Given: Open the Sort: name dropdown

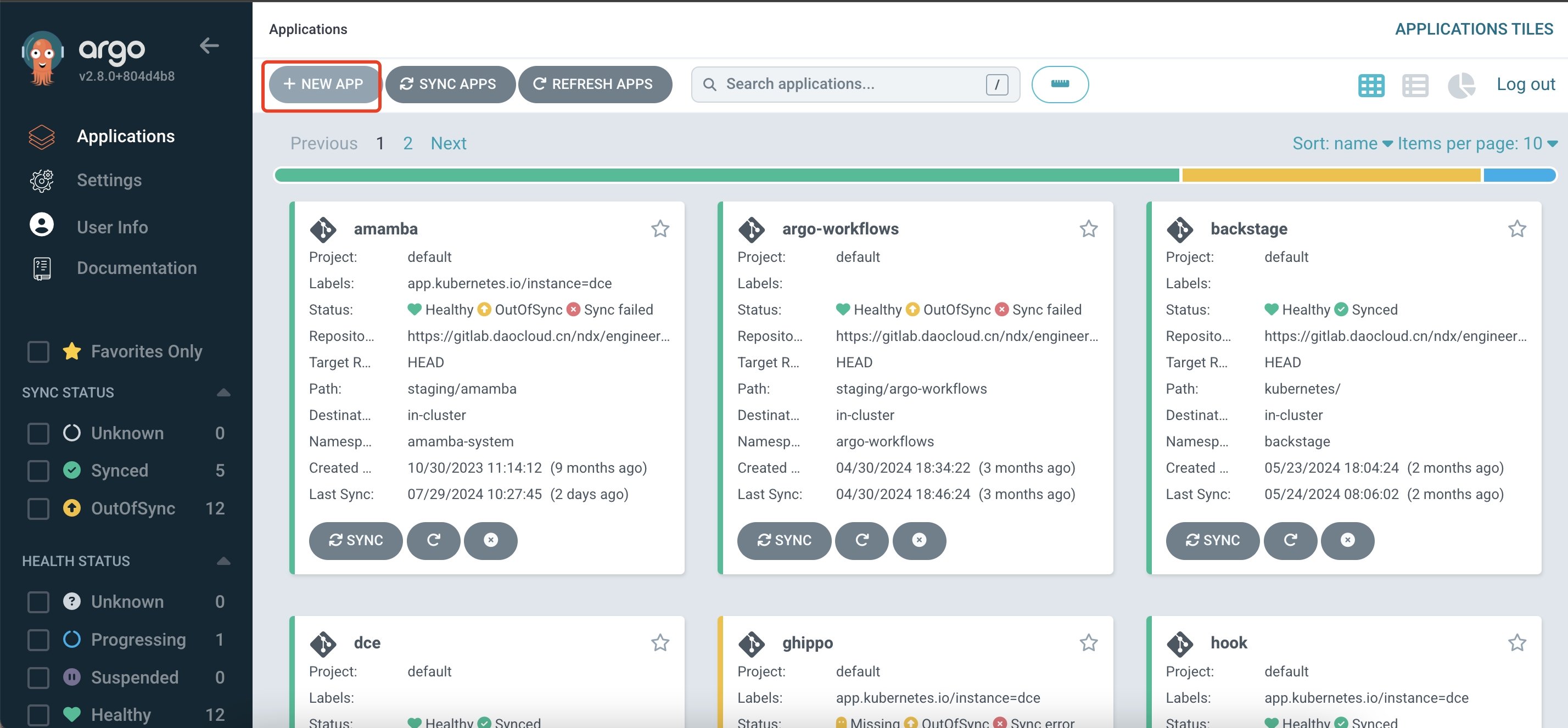Looking at the screenshot, I should [x=1342, y=144].
